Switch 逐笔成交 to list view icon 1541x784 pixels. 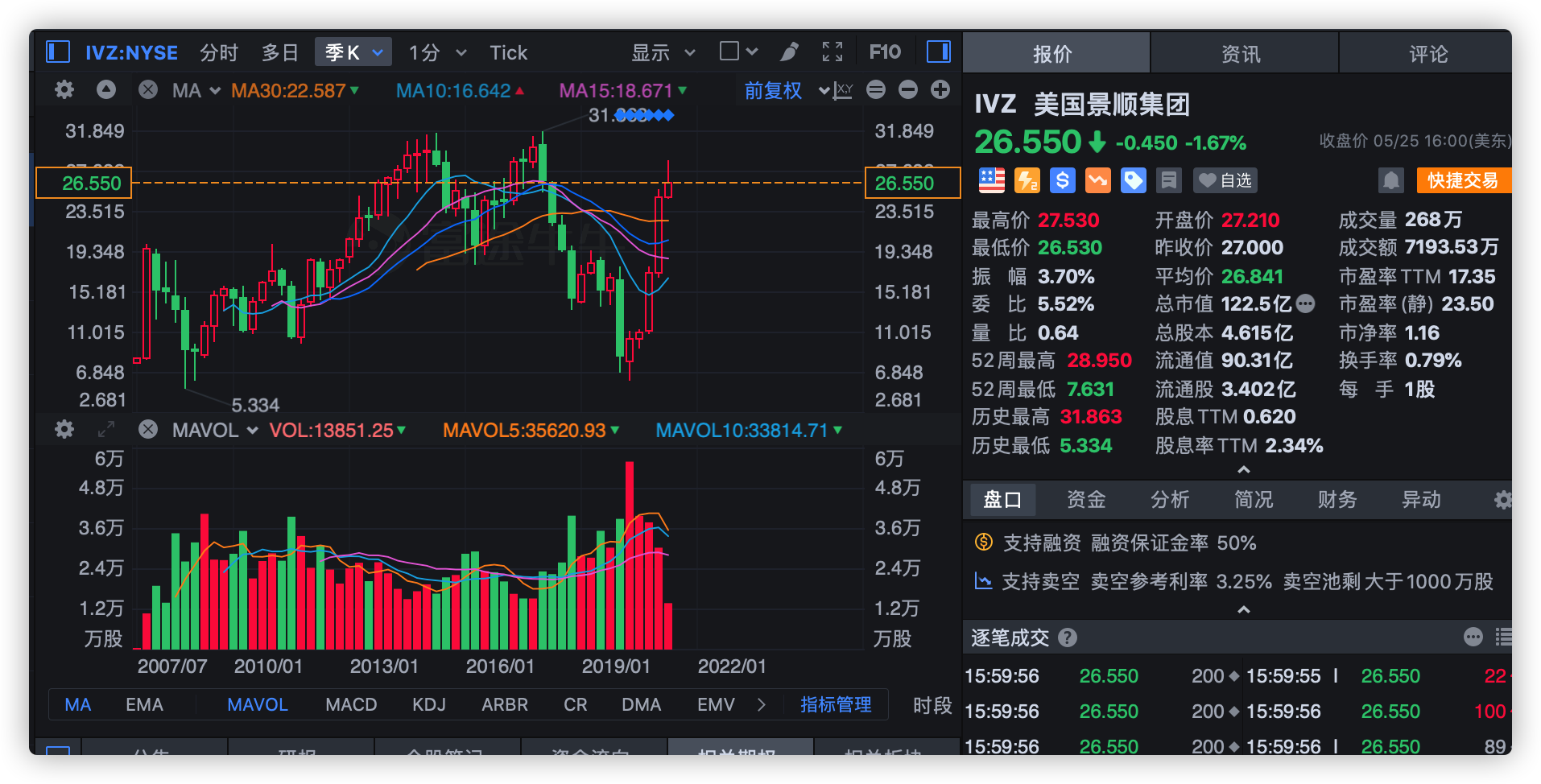tap(1503, 638)
